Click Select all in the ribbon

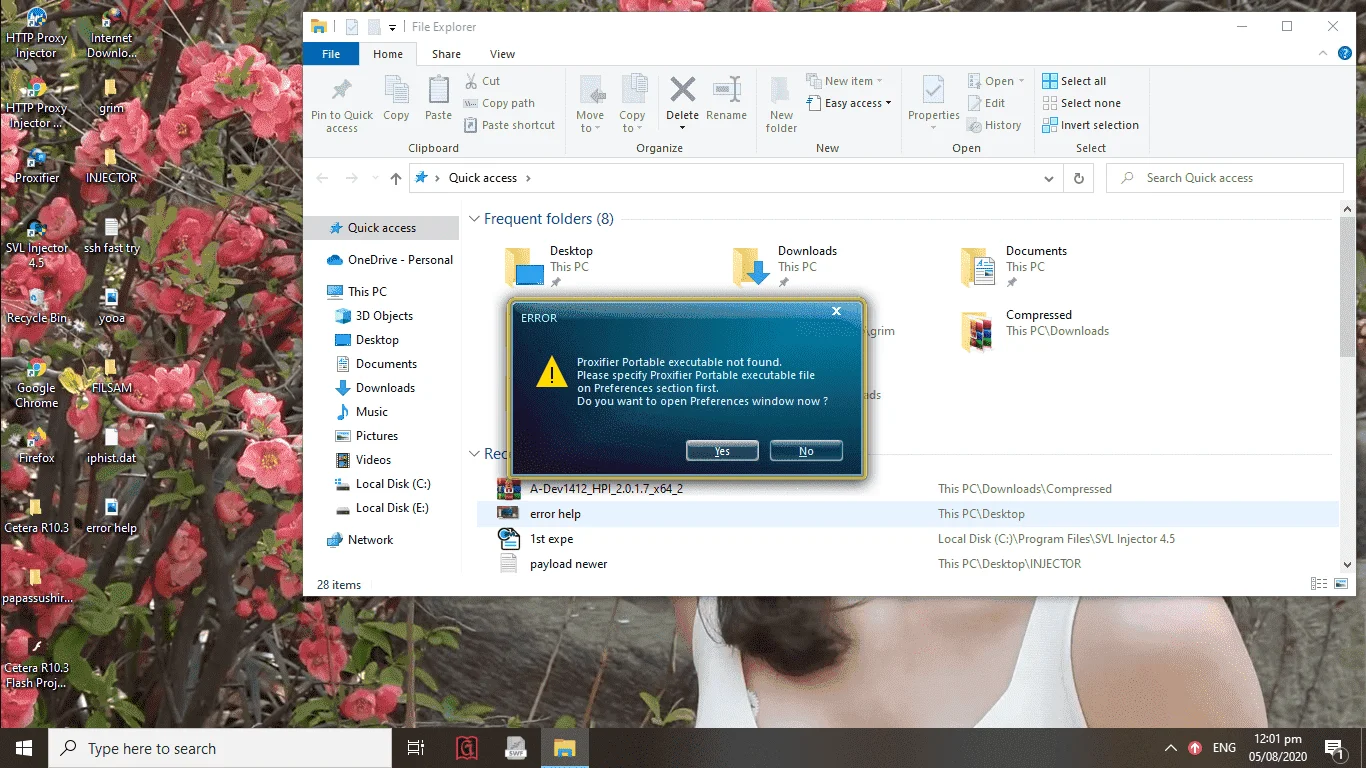1074,81
